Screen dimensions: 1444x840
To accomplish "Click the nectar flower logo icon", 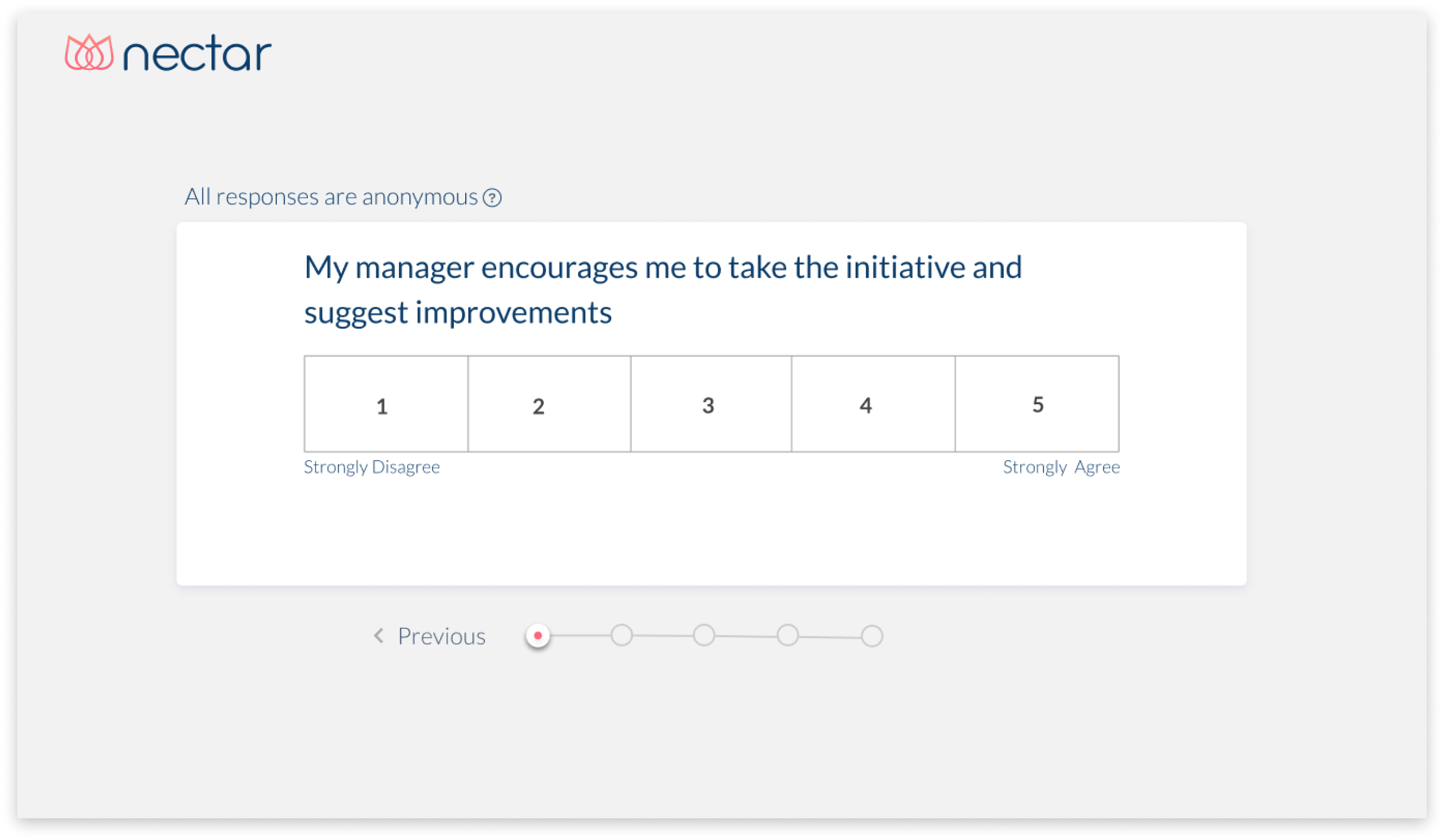I will [x=89, y=53].
